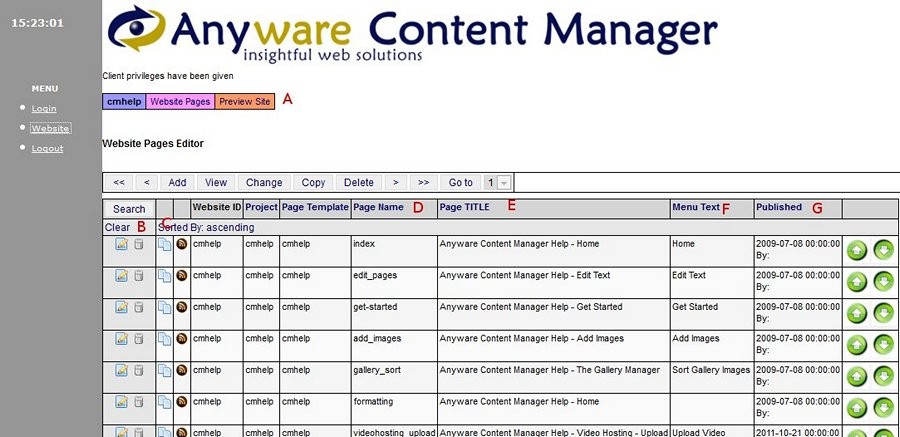Viewport: 900px width, 437px height.
Task: Delete the get-started page via trash icon
Action: coord(138,307)
